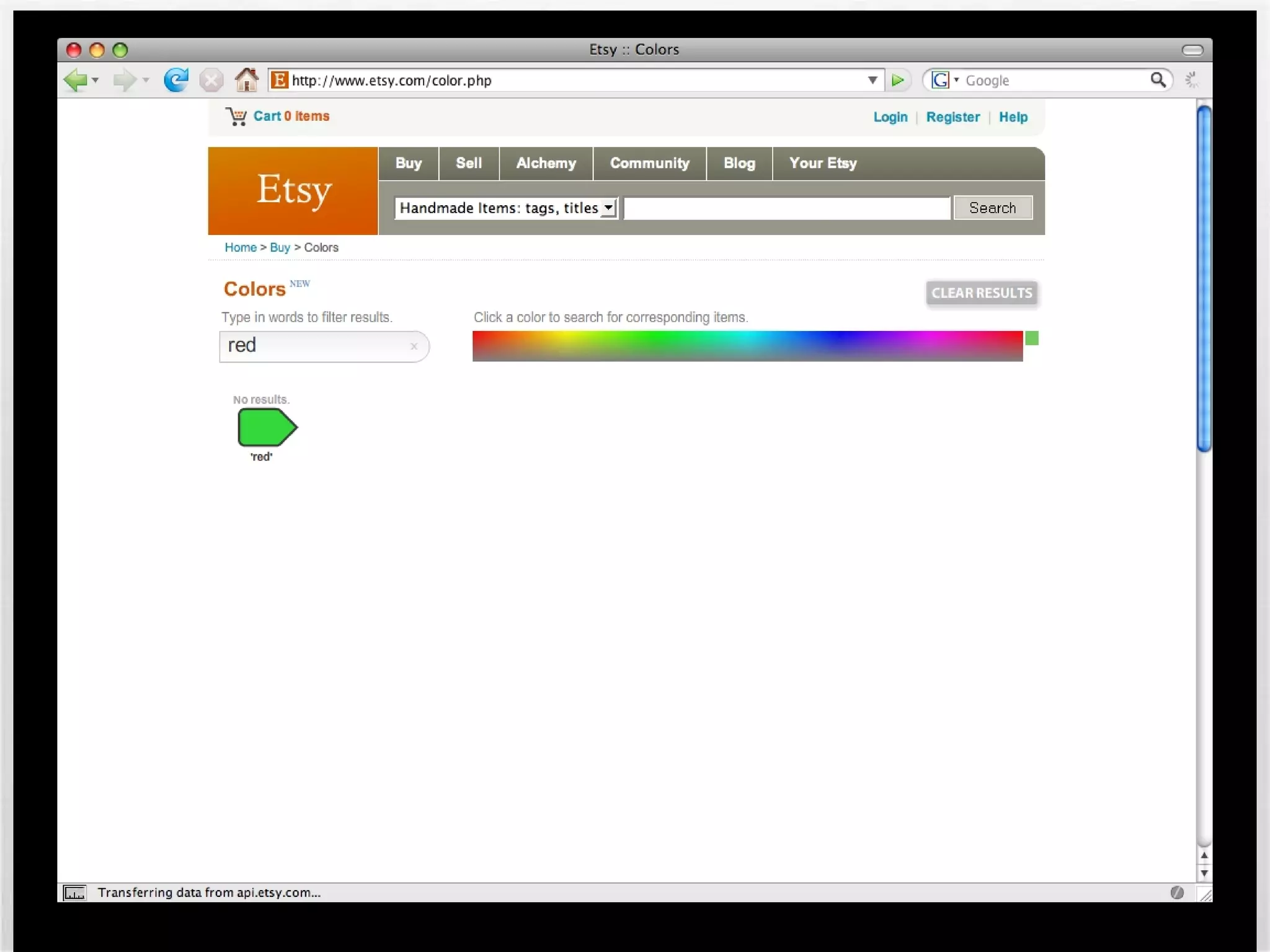Clear the filter text with x icon
The width and height of the screenshot is (1270, 952).
coord(414,346)
